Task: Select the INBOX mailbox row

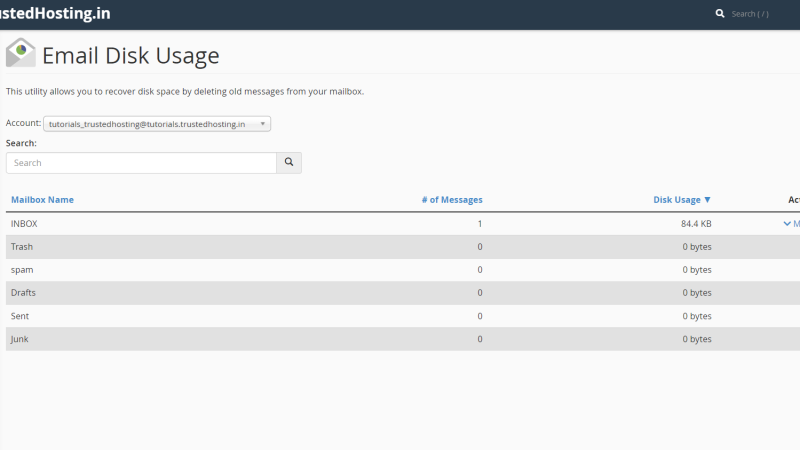Action: [403, 223]
